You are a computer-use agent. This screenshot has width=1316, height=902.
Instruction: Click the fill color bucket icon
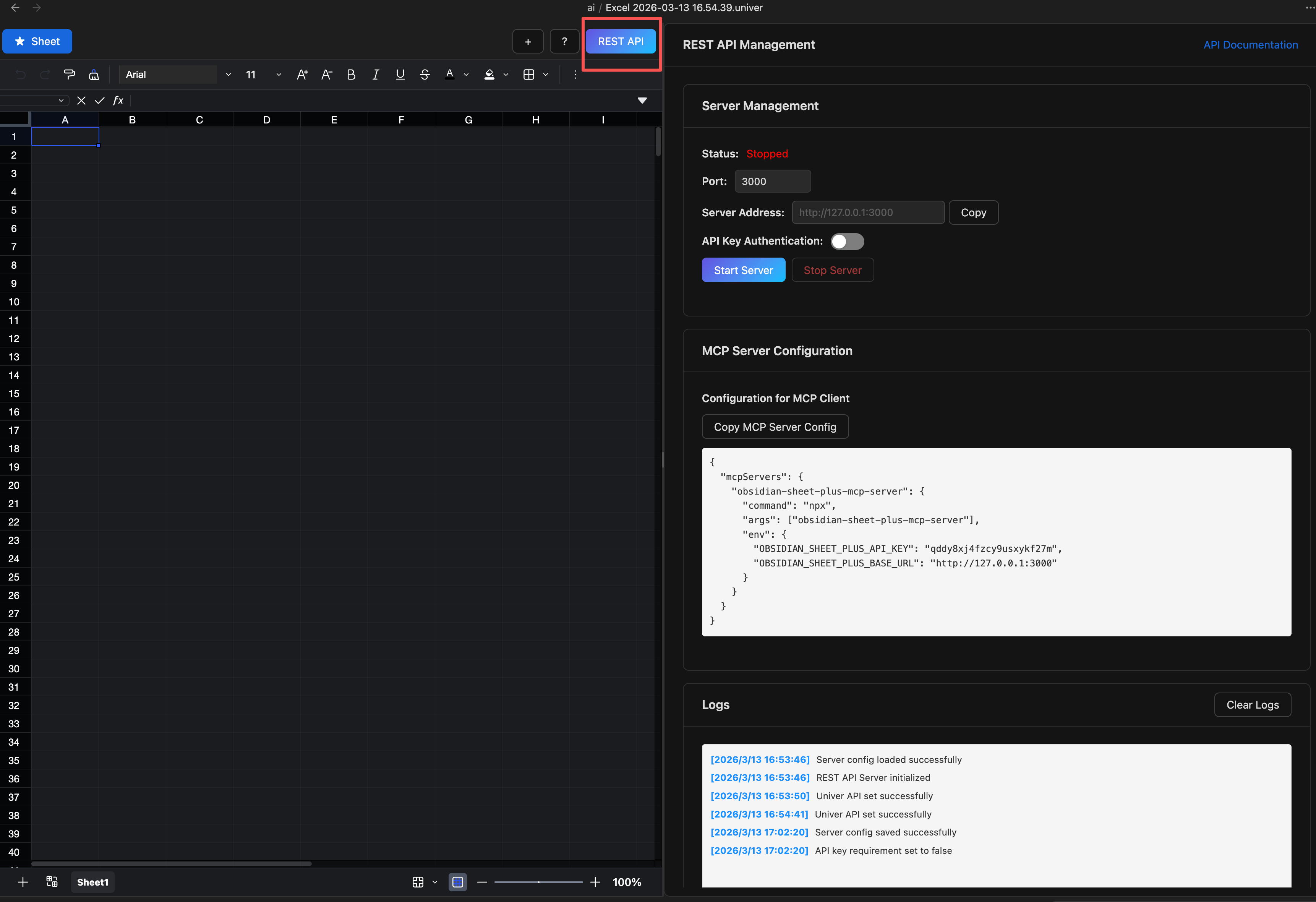coord(489,75)
